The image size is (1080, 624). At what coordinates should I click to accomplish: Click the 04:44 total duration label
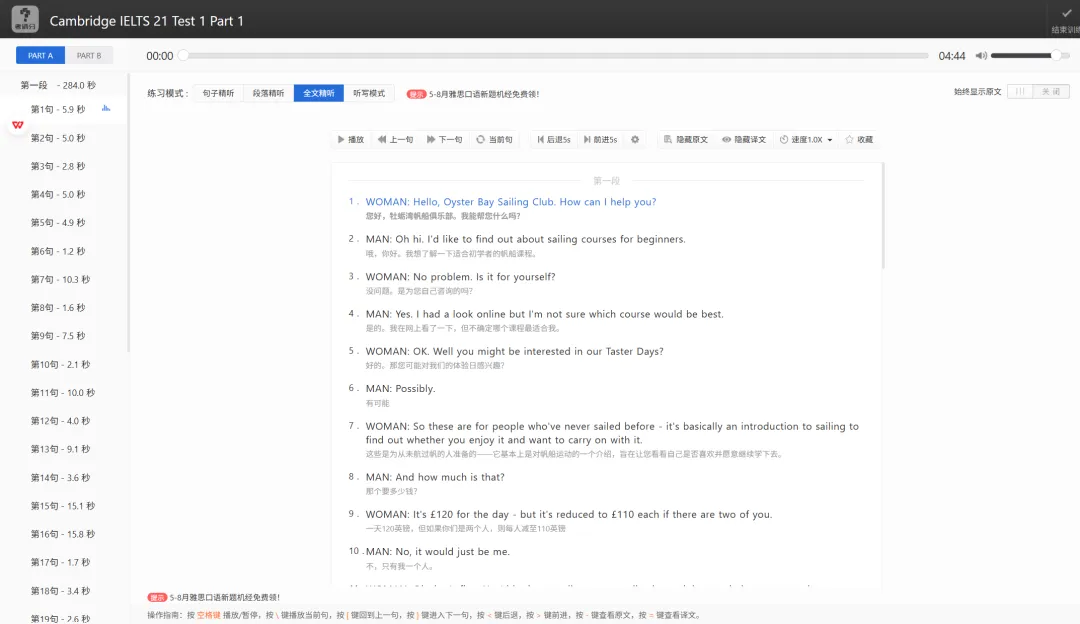pyautogui.click(x=951, y=56)
